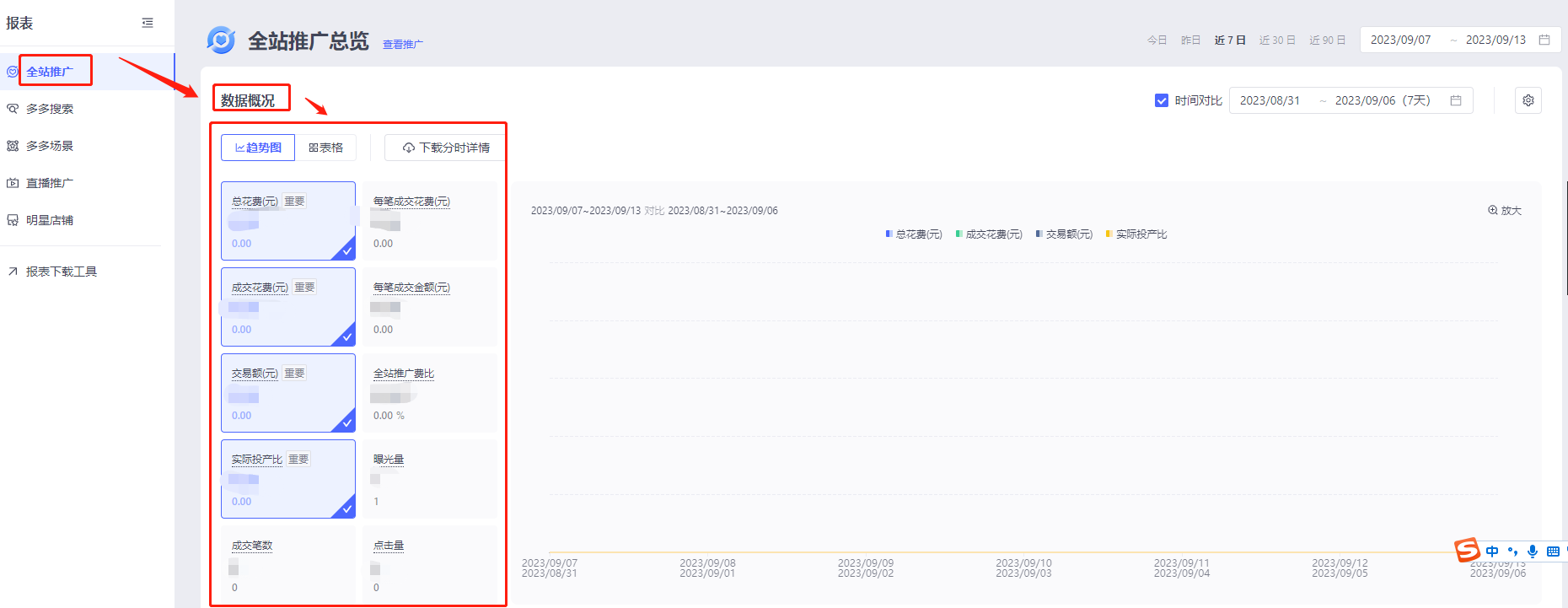The height and width of the screenshot is (608, 1568).
Task: Select the 近 30 日 time range
Action: tap(1276, 40)
